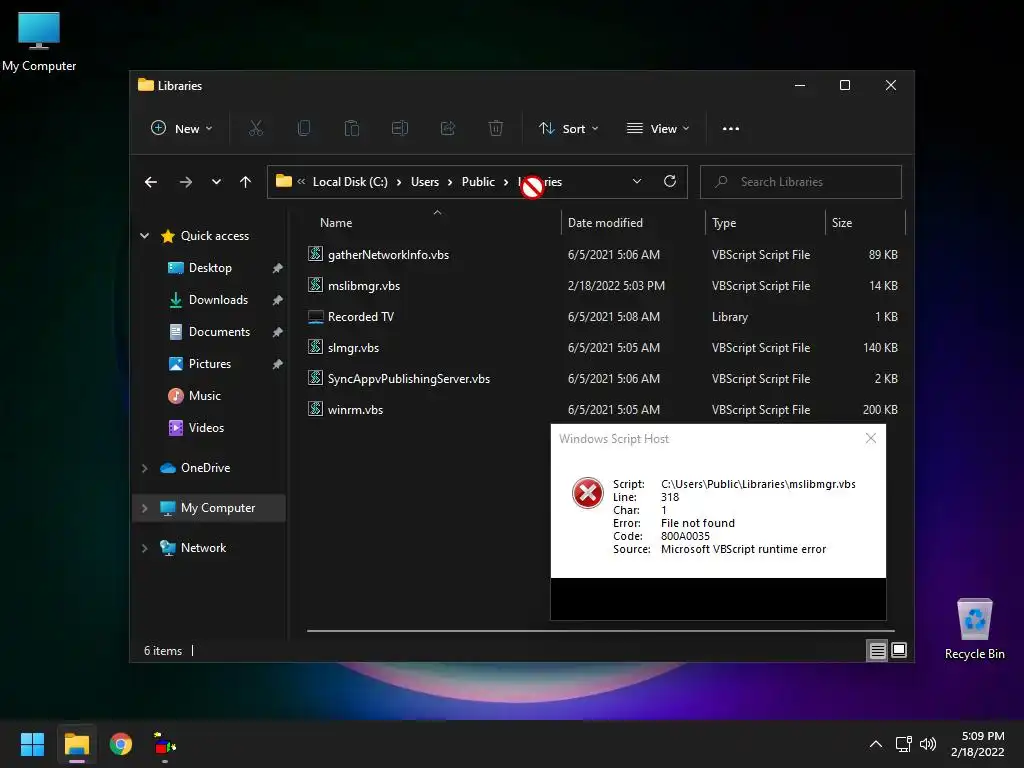The width and height of the screenshot is (1024, 768).
Task: Switch to details view icon in status bar
Action: pyautogui.click(x=877, y=650)
